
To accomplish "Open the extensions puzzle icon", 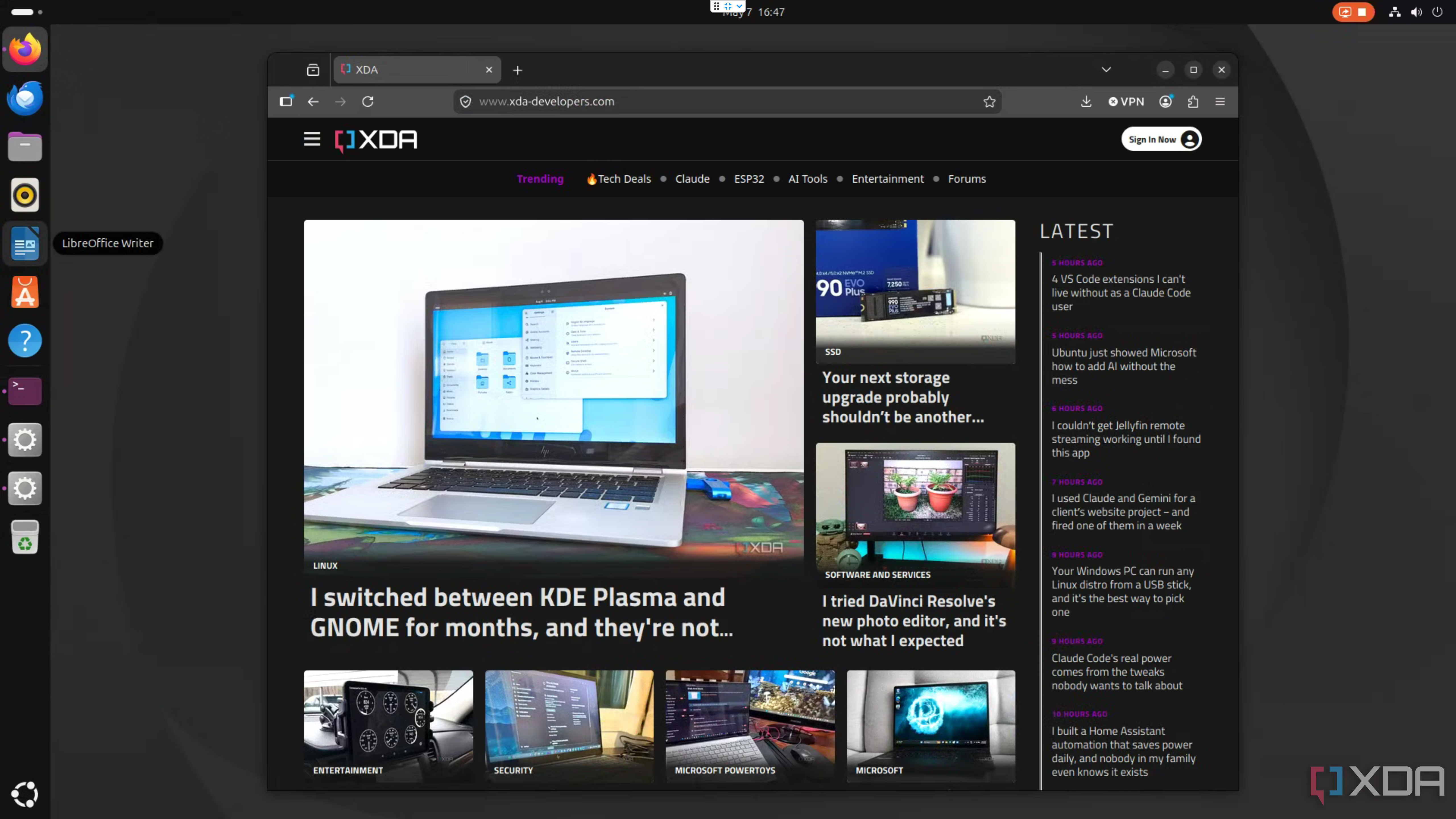I will click(x=1193, y=101).
